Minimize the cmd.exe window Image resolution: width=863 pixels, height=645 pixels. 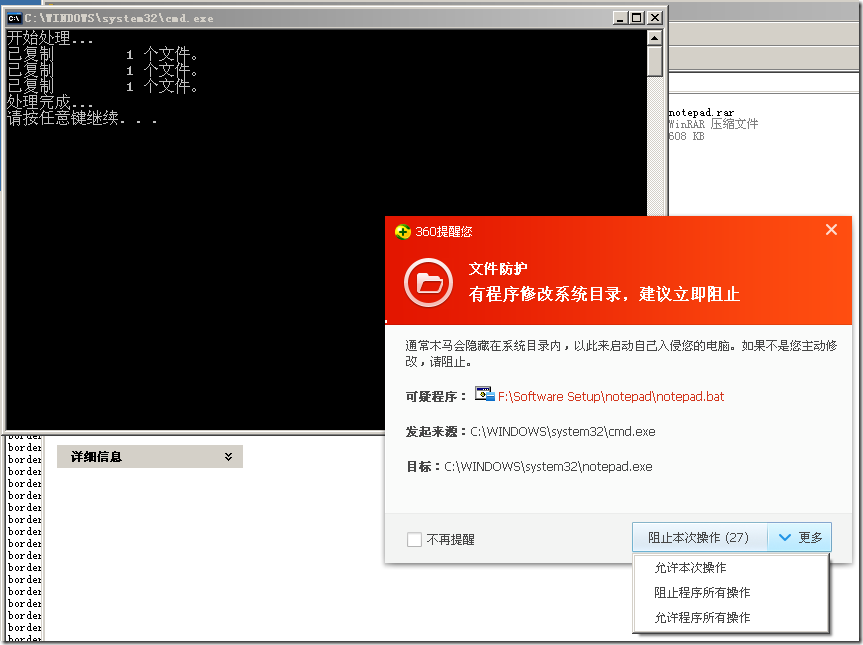point(620,18)
